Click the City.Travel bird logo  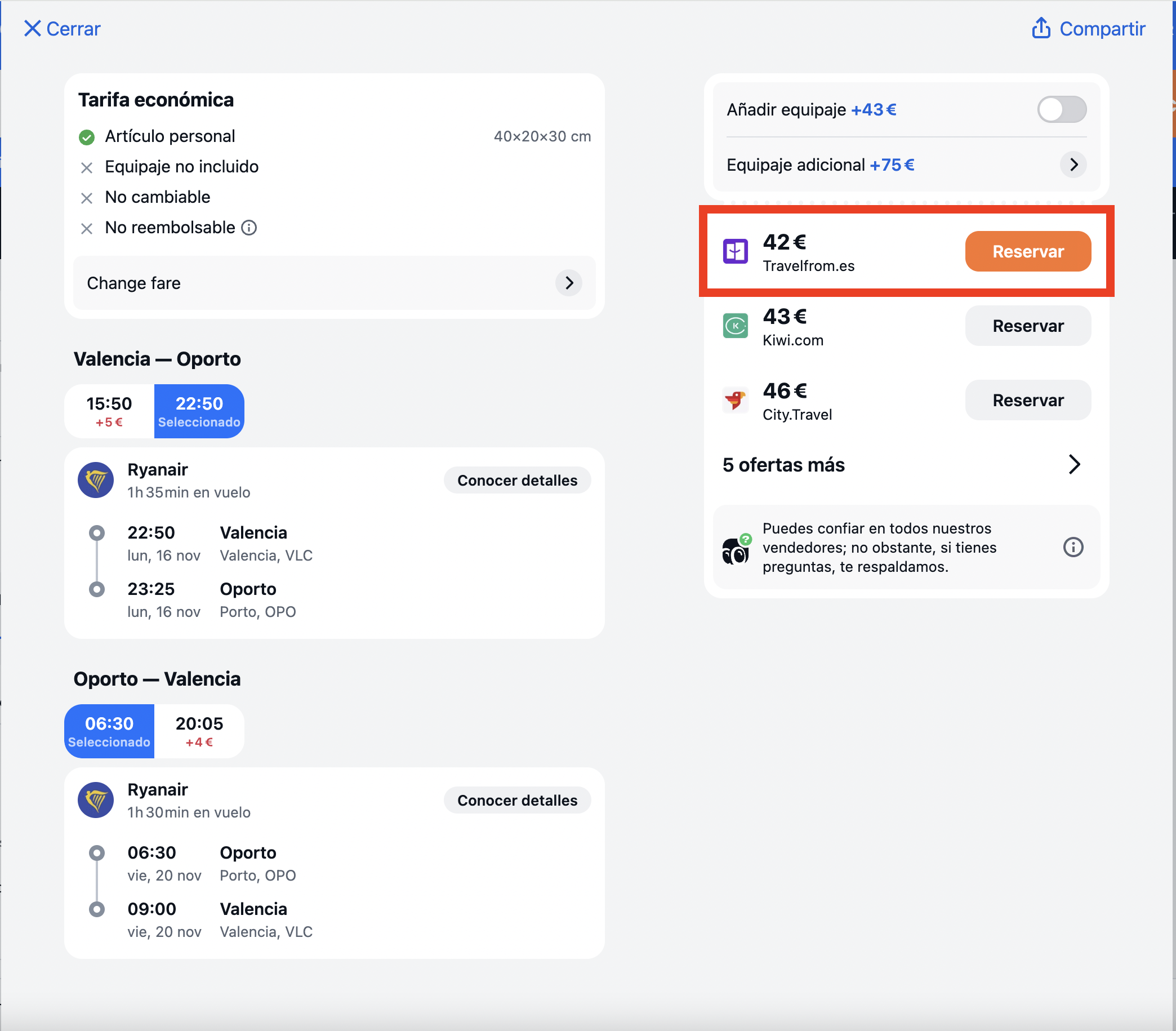(x=735, y=400)
